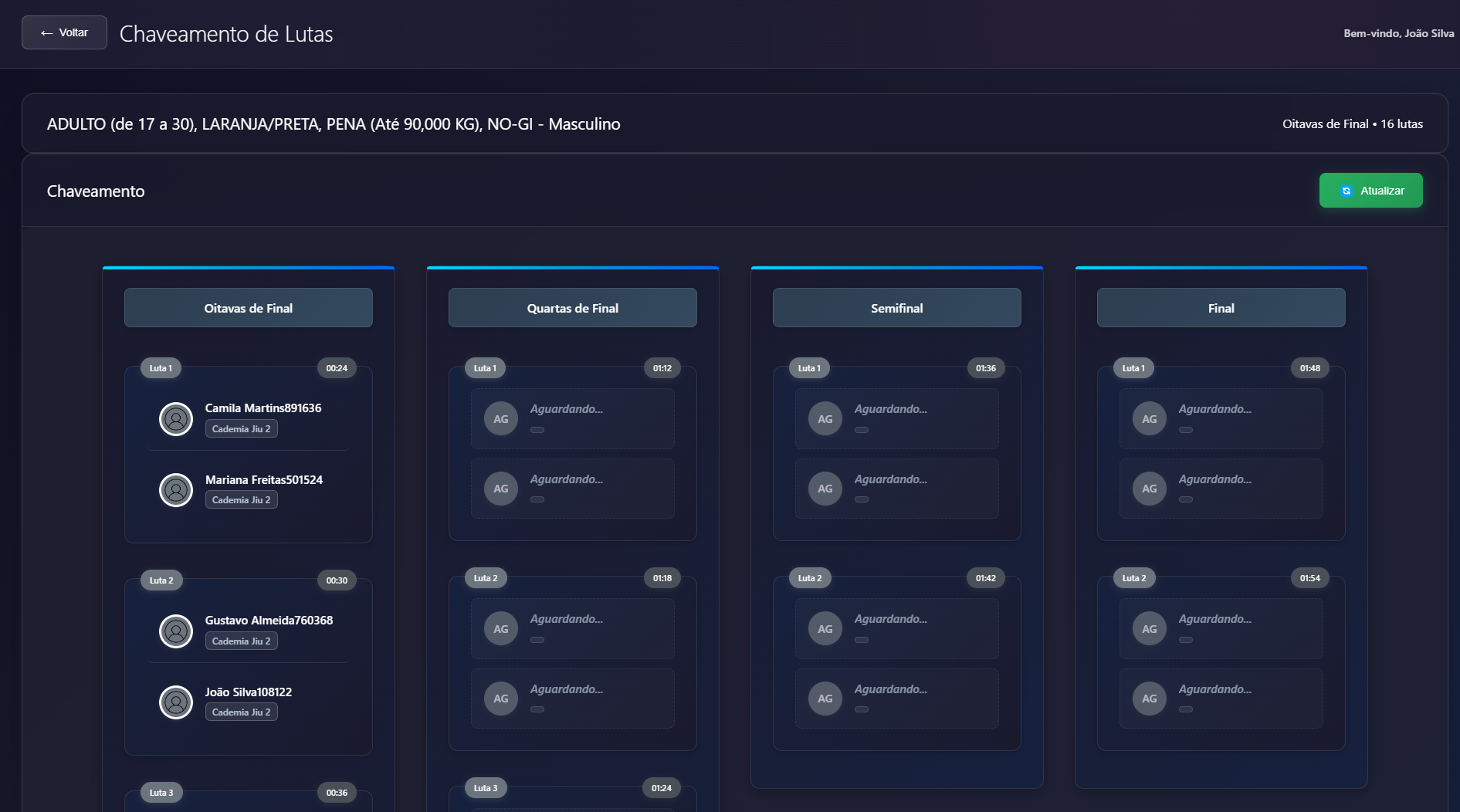Click Camila Martins891636 avatar icon

[176, 419]
